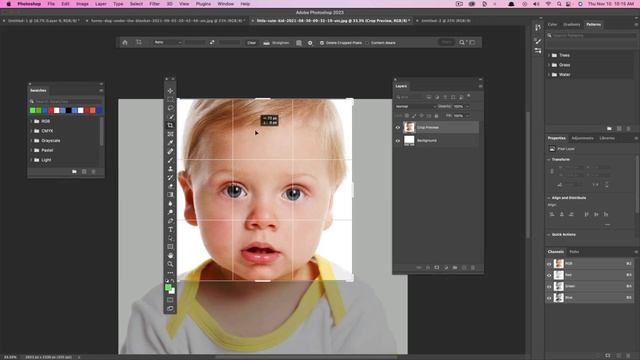Screen dimensions: 640x360
Task: Add layer mask from Layers panel bottom
Action: tap(437, 268)
